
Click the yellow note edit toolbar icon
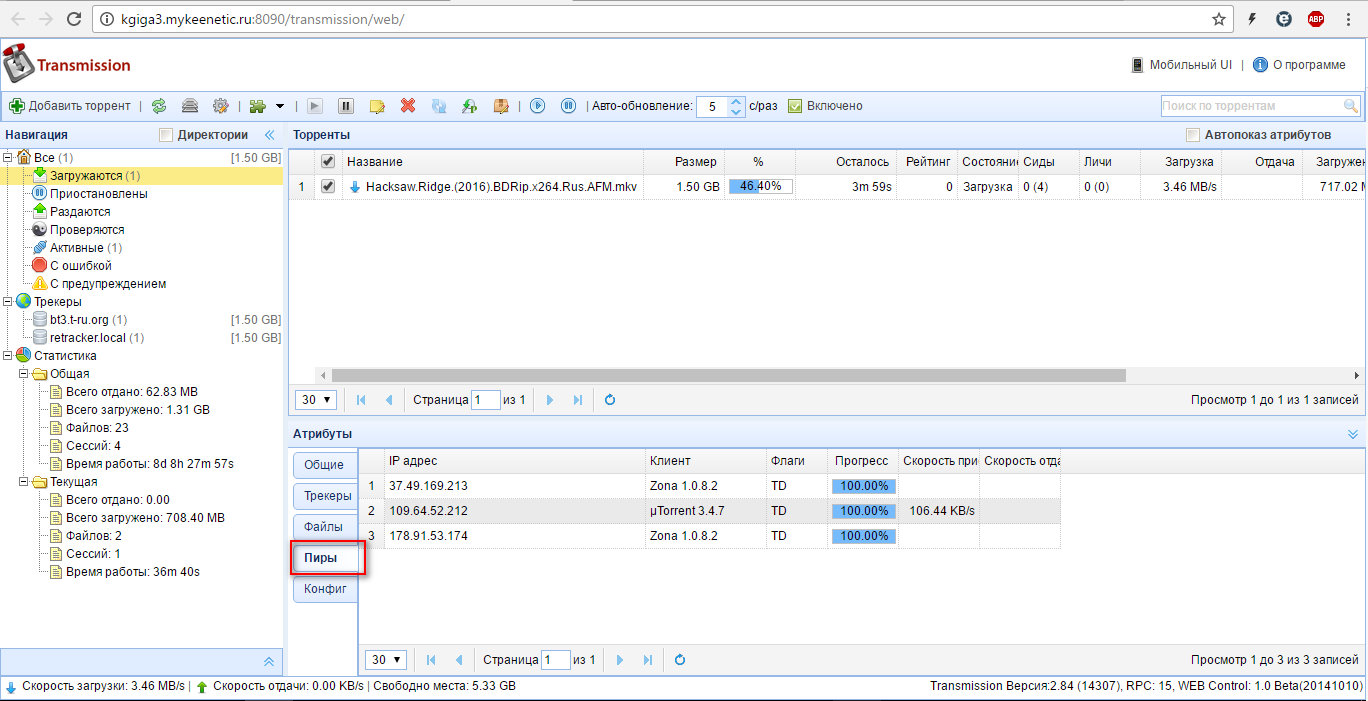pyautogui.click(x=377, y=106)
